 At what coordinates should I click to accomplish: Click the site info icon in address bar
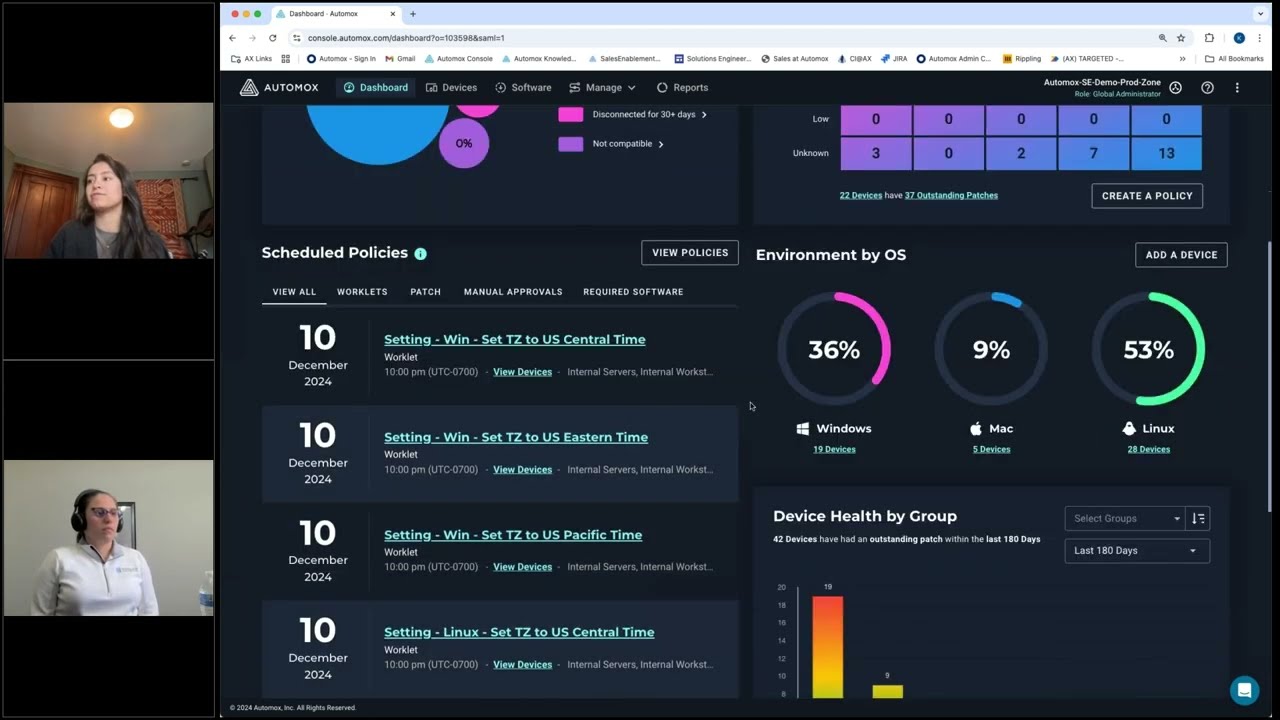pyautogui.click(x=296, y=38)
